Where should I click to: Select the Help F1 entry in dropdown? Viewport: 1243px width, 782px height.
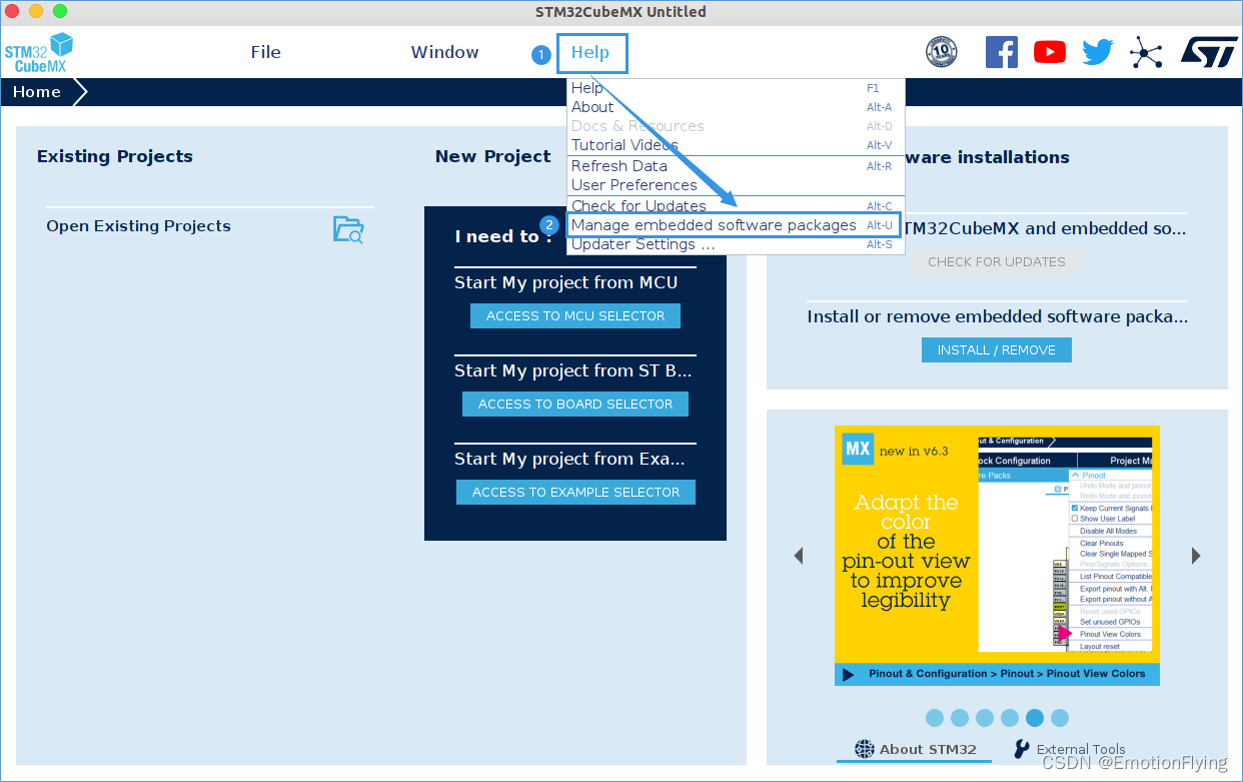point(735,88)
